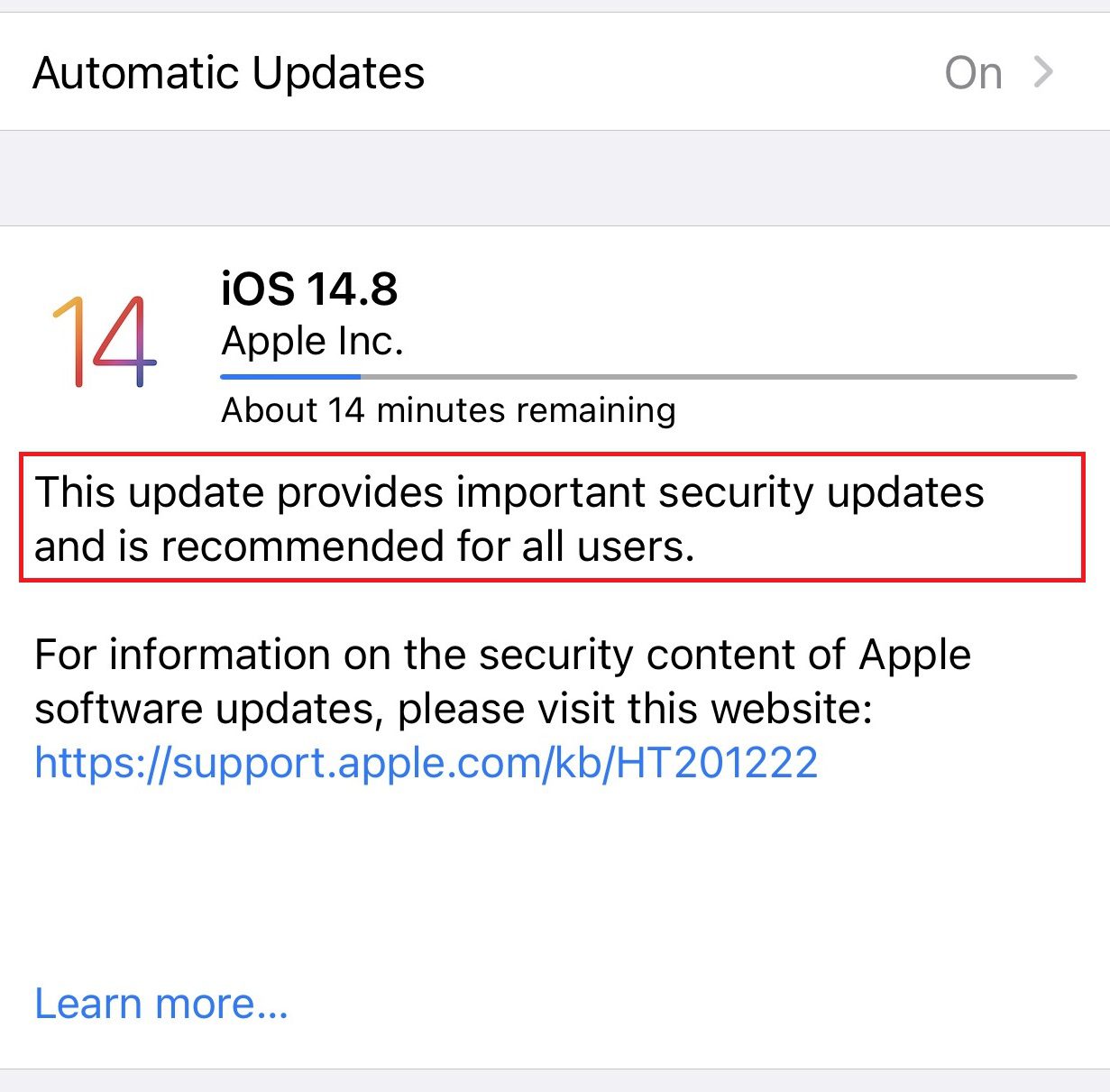Click the 'HT201222' portion of the URL

click(x=717, y=763)
